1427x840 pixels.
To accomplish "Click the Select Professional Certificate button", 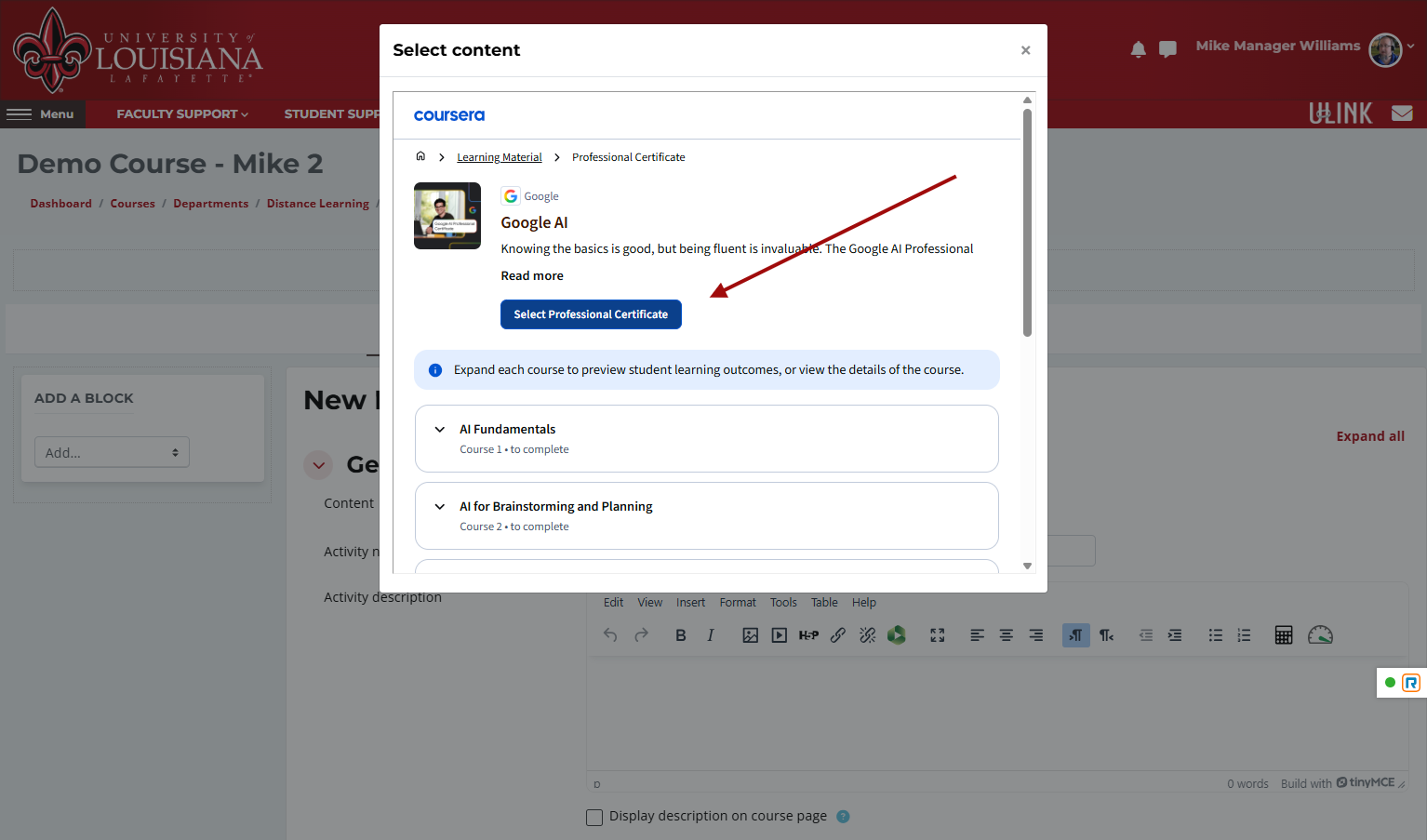I will 591,314.
